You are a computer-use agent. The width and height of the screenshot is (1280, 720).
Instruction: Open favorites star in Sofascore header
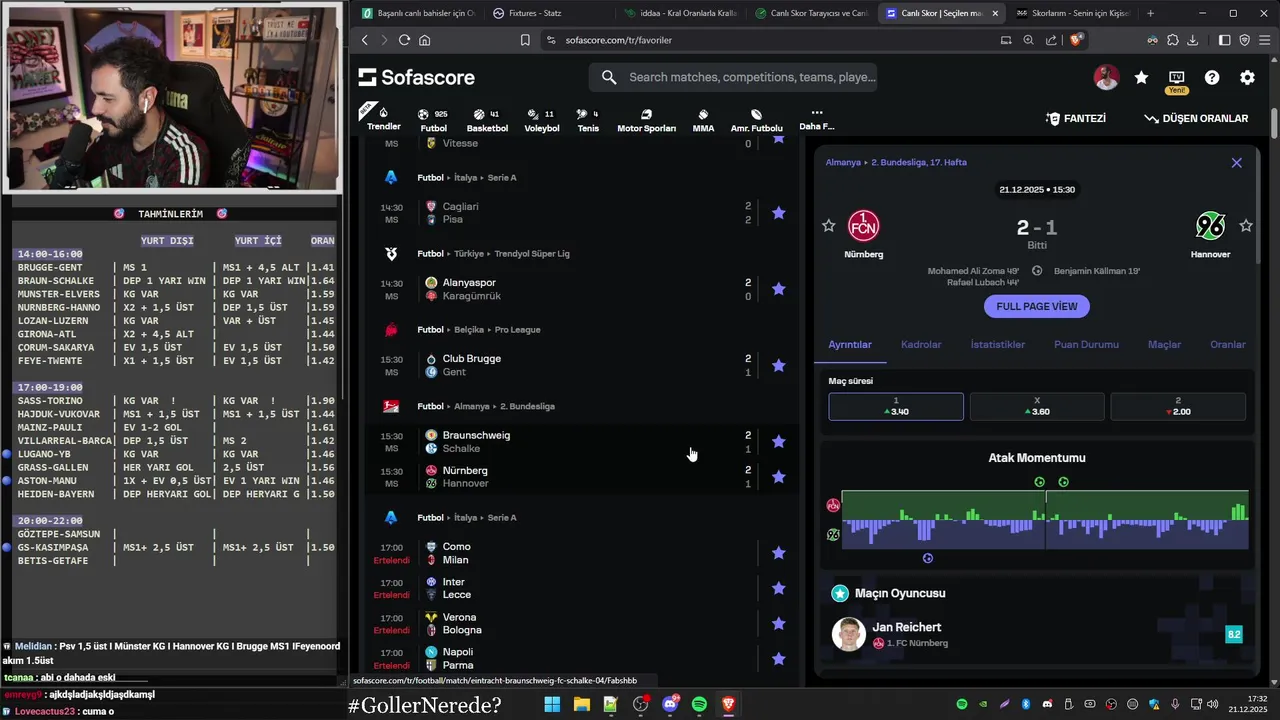1141,78
